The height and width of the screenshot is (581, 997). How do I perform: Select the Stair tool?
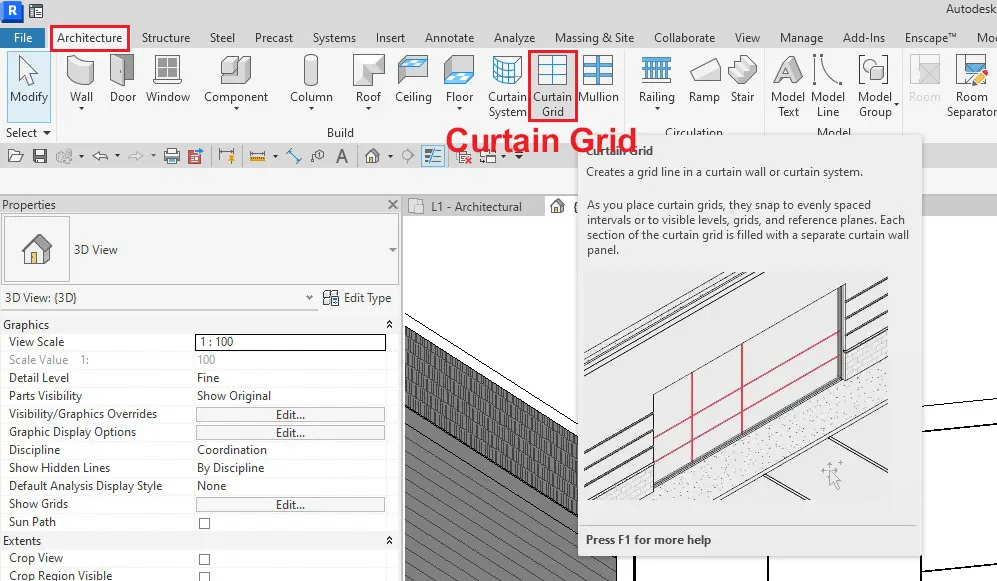pos(742,79)
